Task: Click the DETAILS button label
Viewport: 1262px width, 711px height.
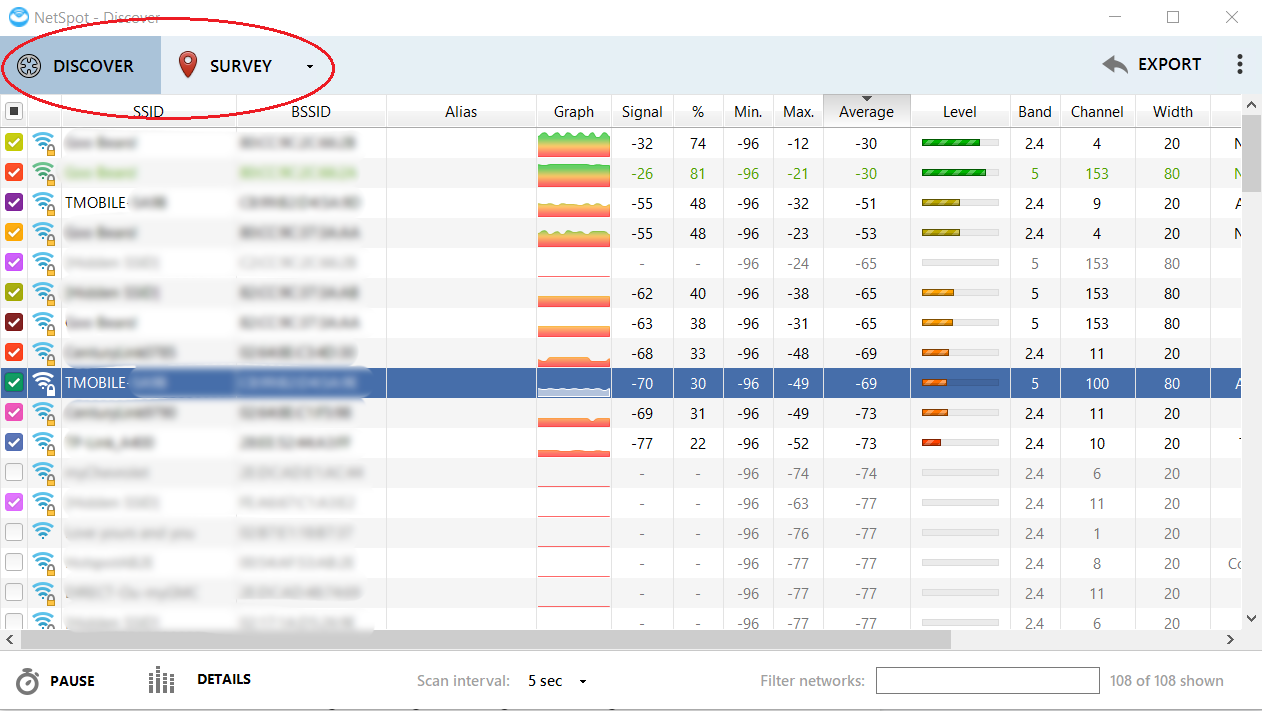Action: (x=224, y=679)
